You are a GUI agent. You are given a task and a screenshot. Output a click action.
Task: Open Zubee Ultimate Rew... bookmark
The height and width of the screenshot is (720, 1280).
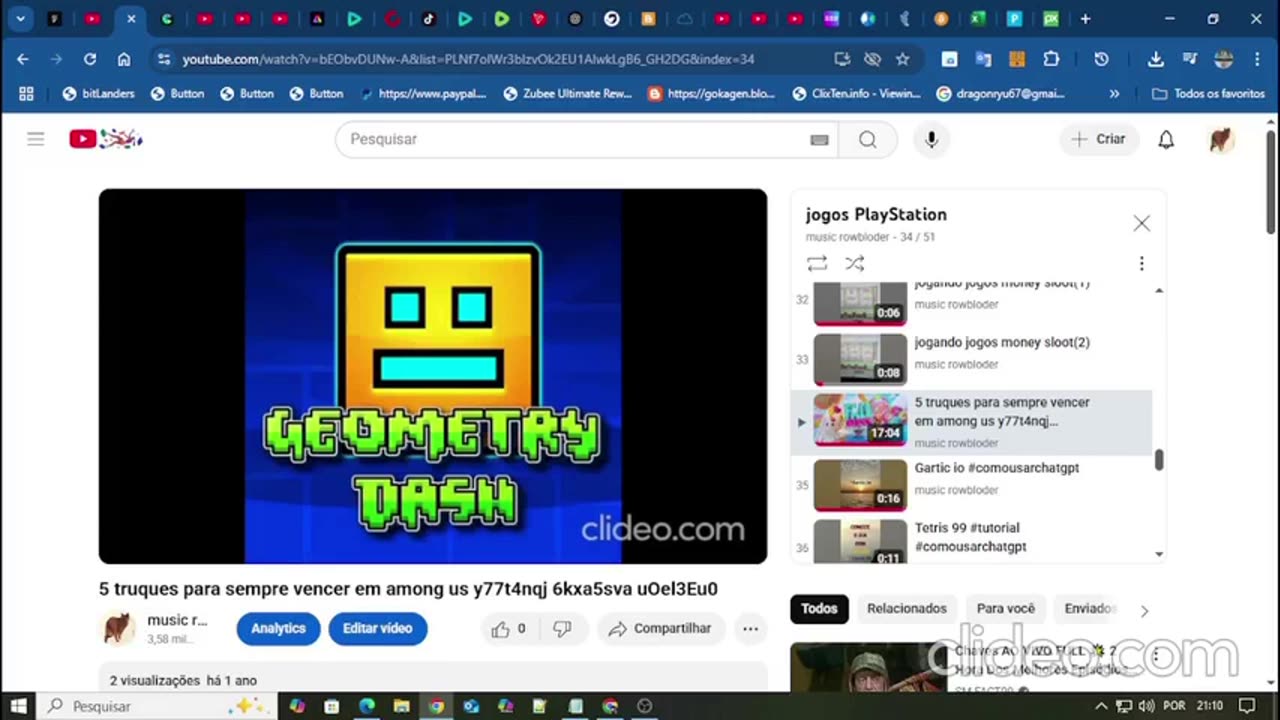[x=568, y=94]
